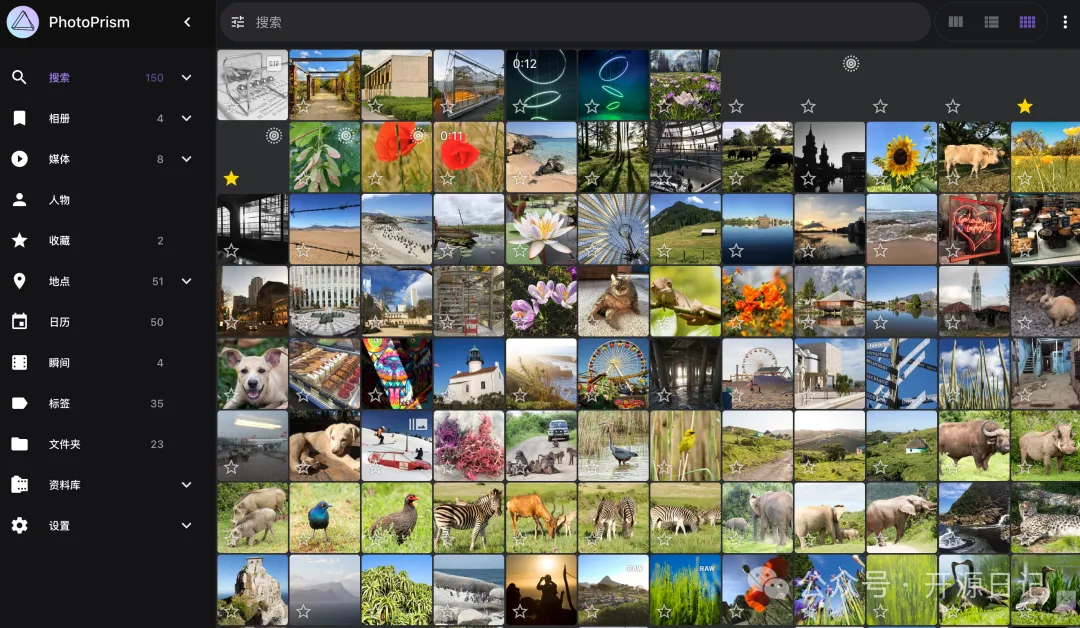Viewport: 1080px width, 628px height.
Task: Click the PhotoPrism logo icon
Action: [x=22, y=22]
